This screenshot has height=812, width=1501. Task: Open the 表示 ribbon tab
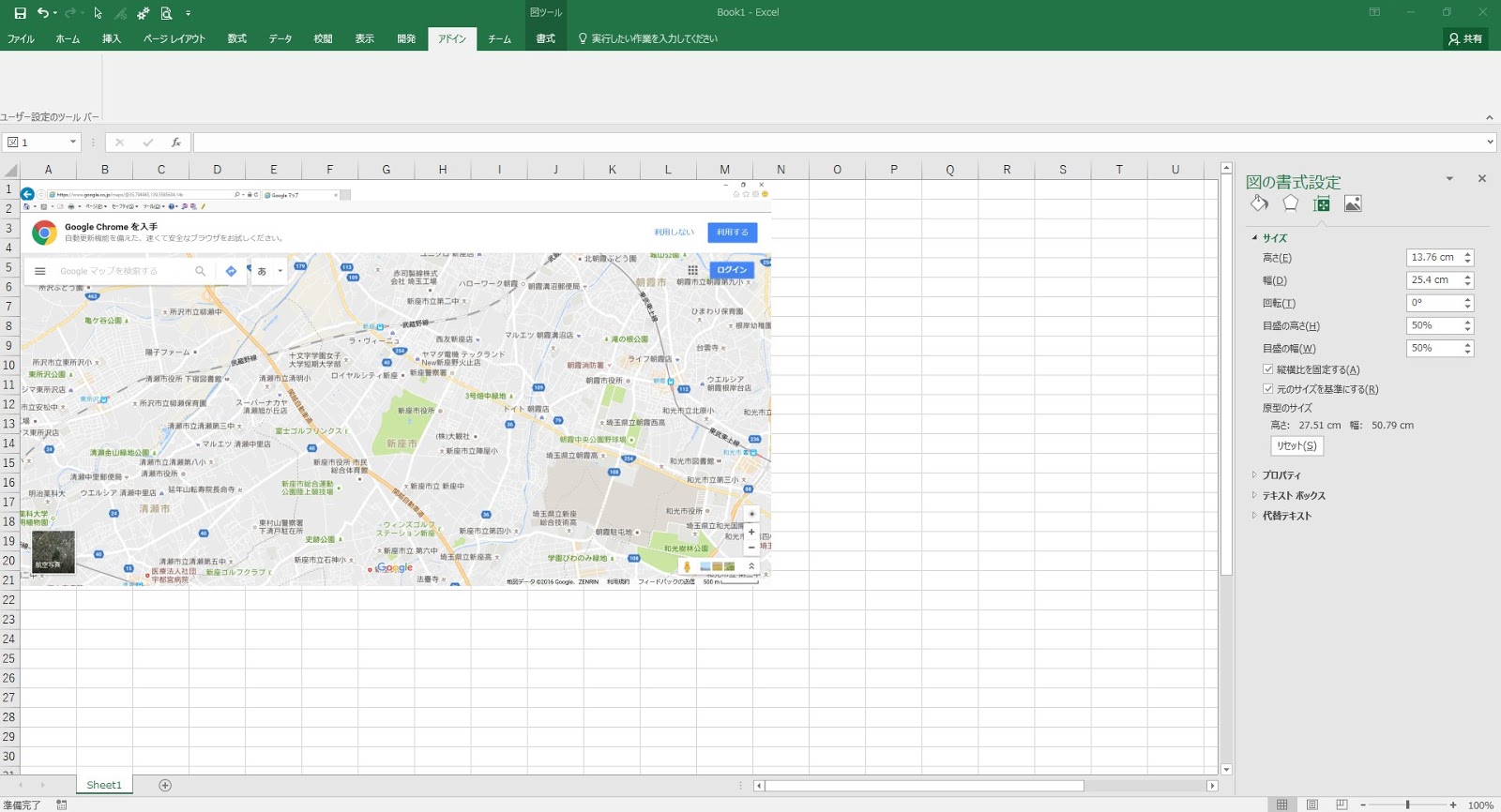tap(364, 38)
